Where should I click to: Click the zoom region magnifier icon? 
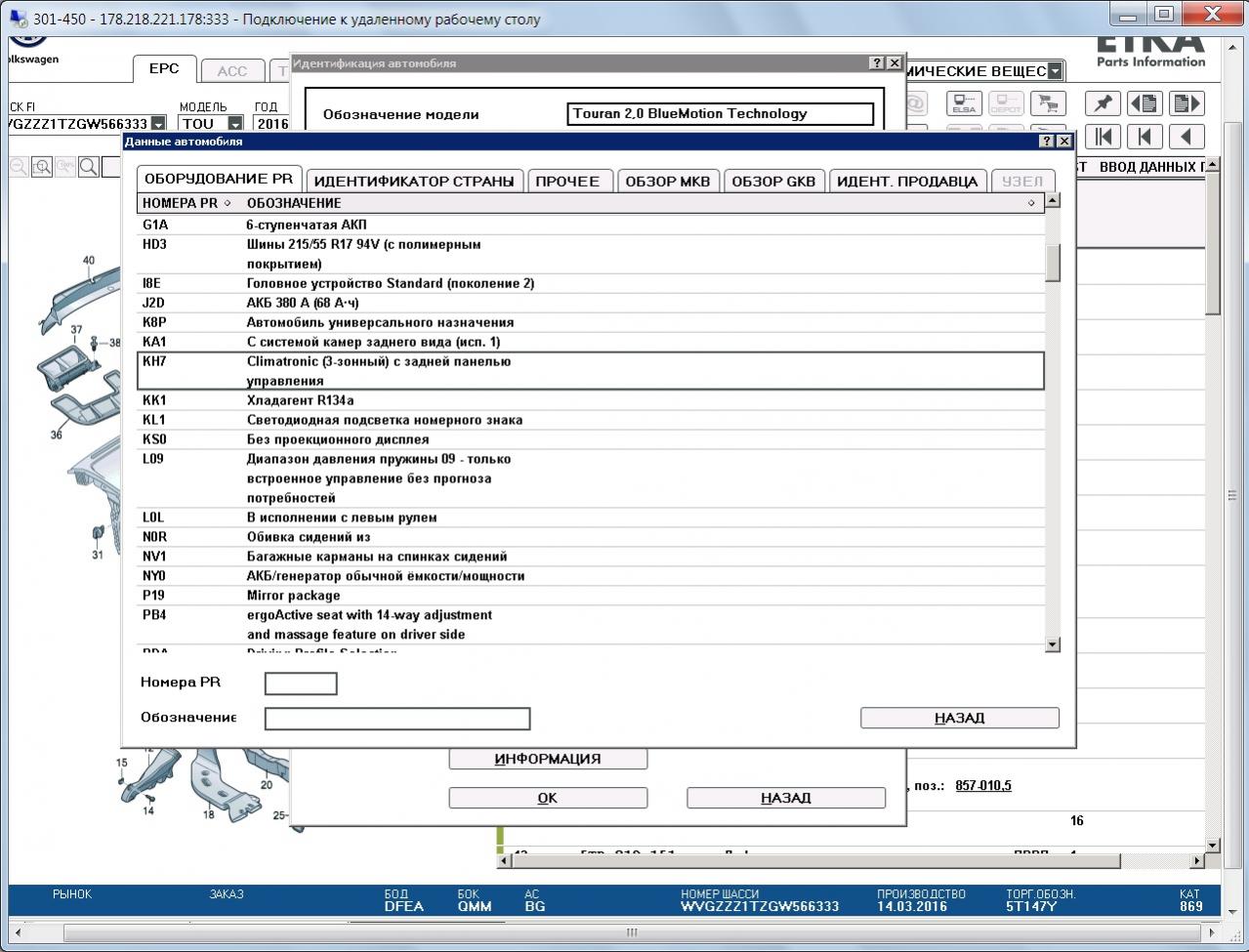point(42,167)
